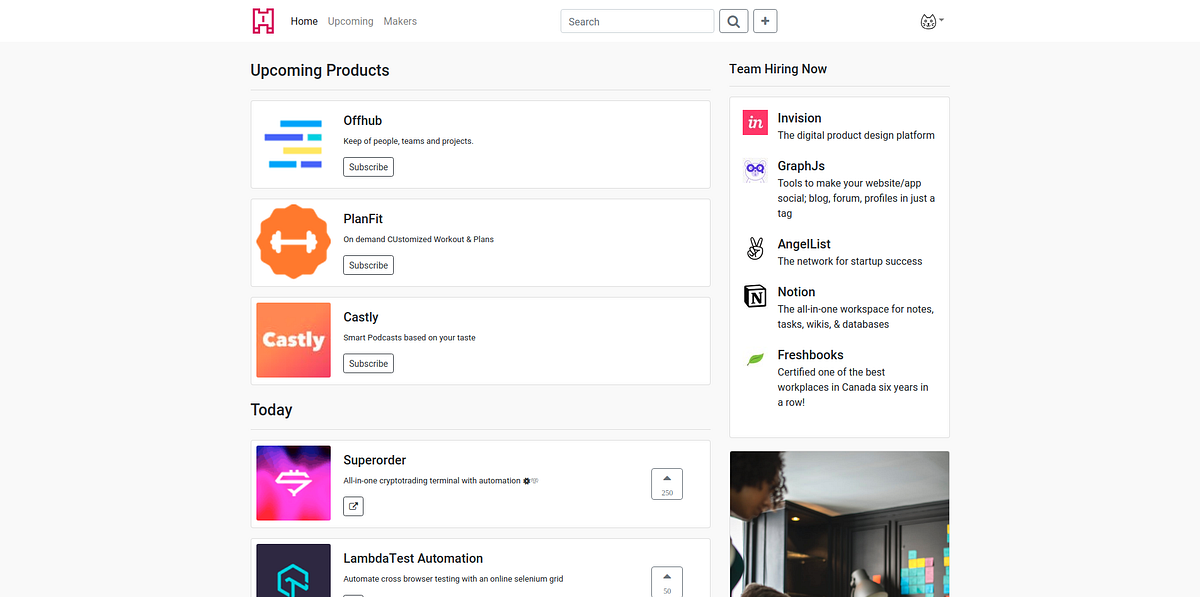This screenshot has width=1200, height=597.
Task: Upvote LambdaTest Automation
Action: tap(667, 581)
